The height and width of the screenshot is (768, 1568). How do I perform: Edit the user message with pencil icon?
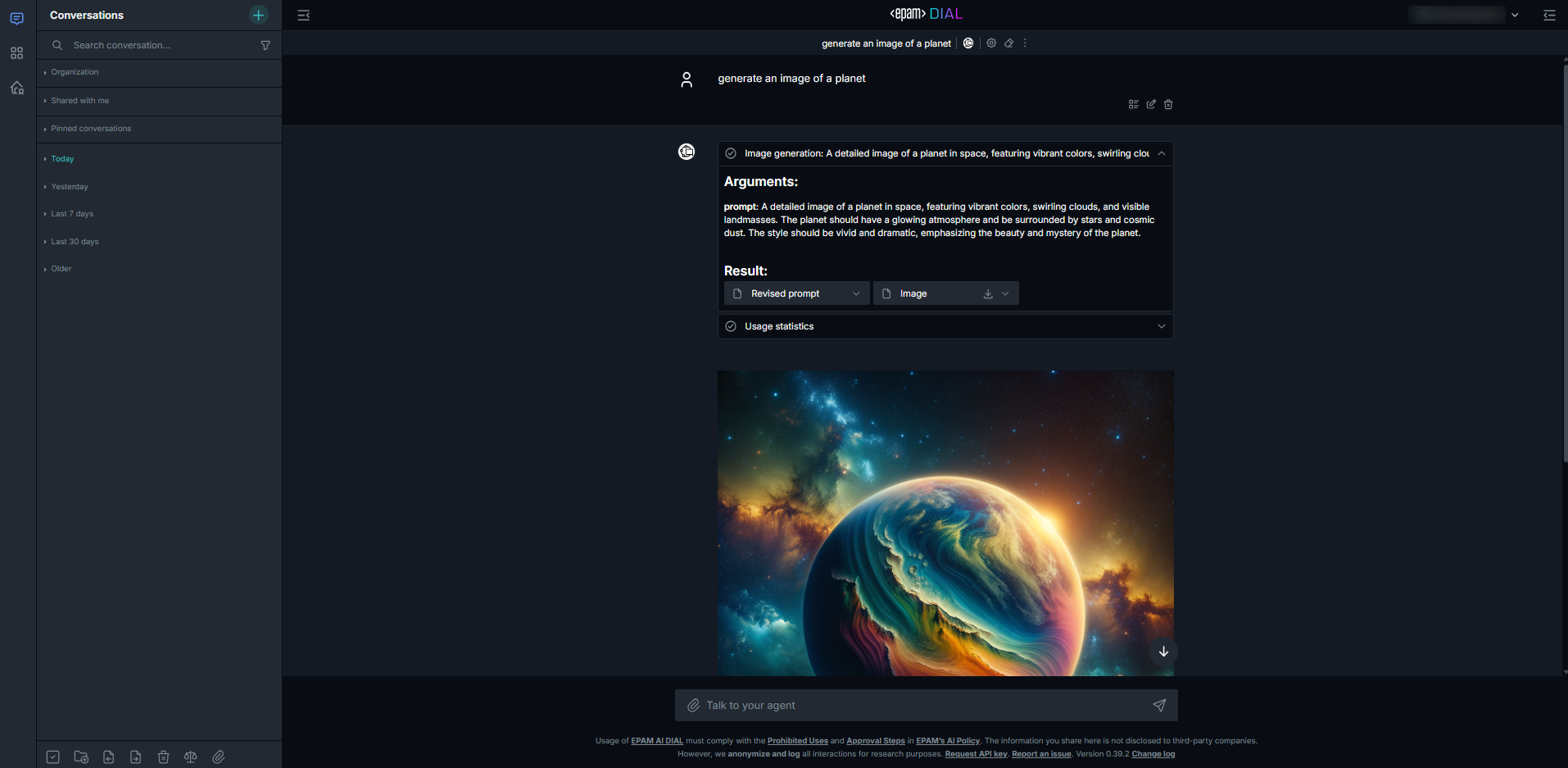coord(1151,104)
